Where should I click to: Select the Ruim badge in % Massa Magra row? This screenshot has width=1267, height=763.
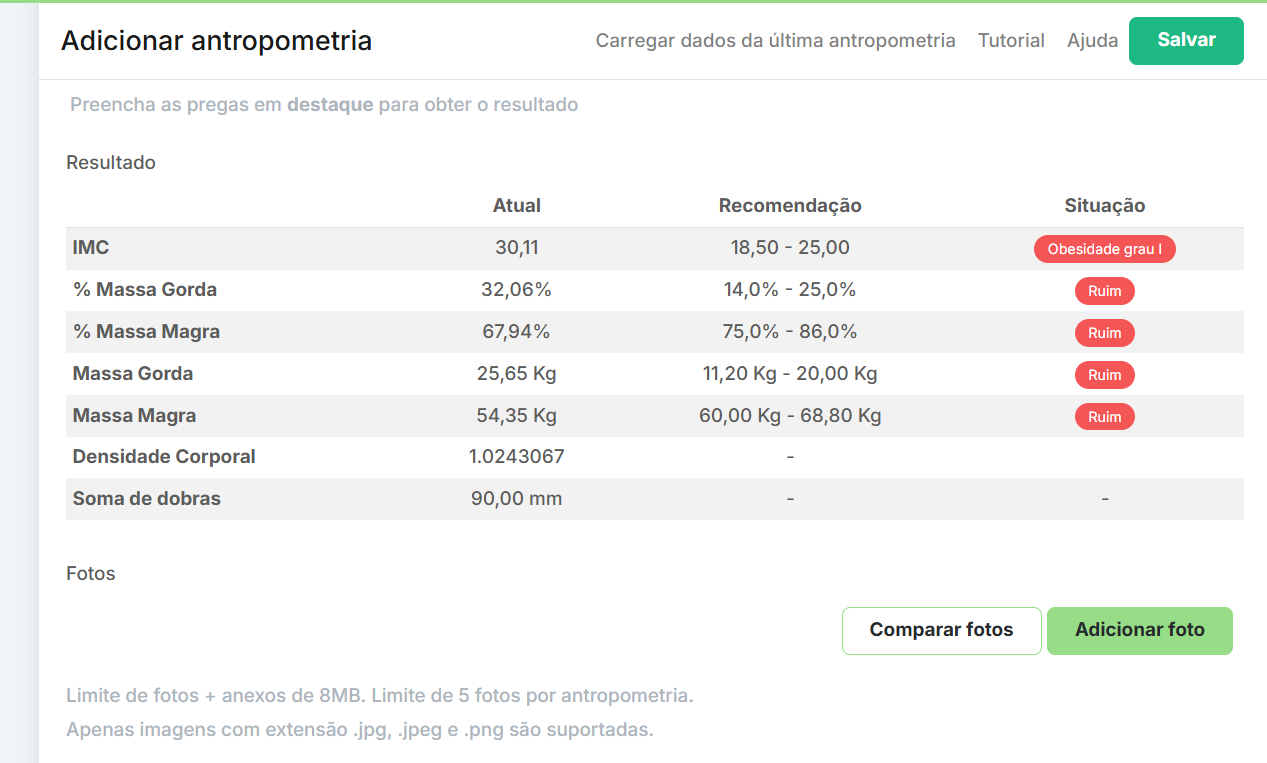click(1104, 333)
